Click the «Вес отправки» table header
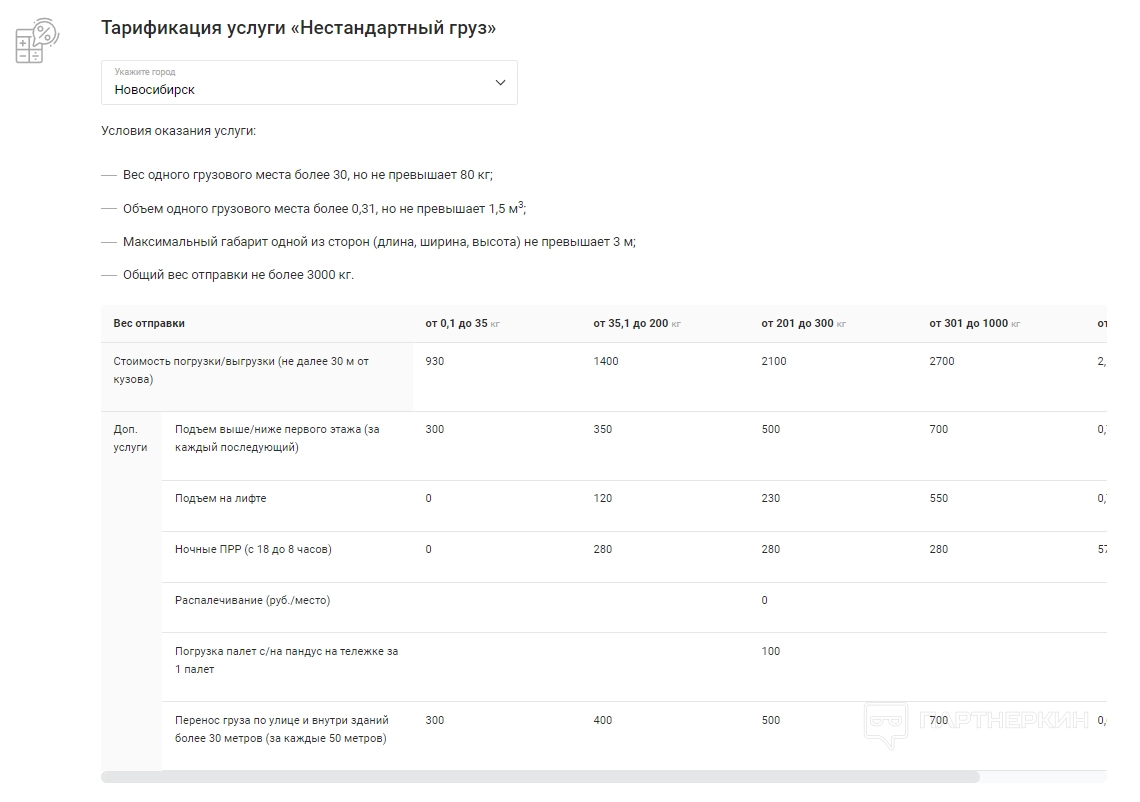Viewport: 1140px width, 802px height. click(149, 324)
